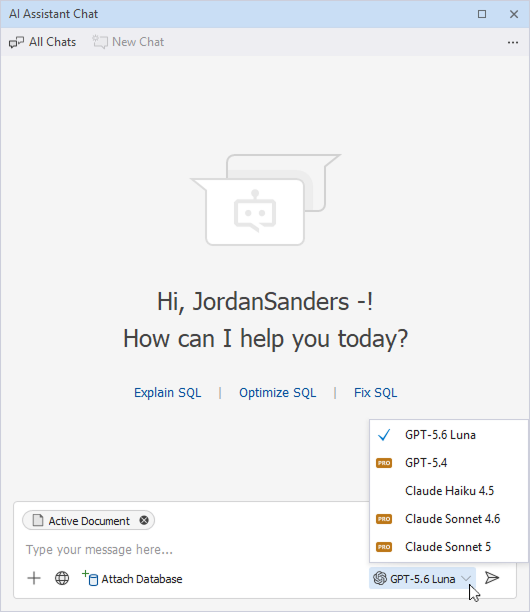Click the model selector chevron arrow
The height and width of the screenshot is (612, 530).
tap(466, 578)
